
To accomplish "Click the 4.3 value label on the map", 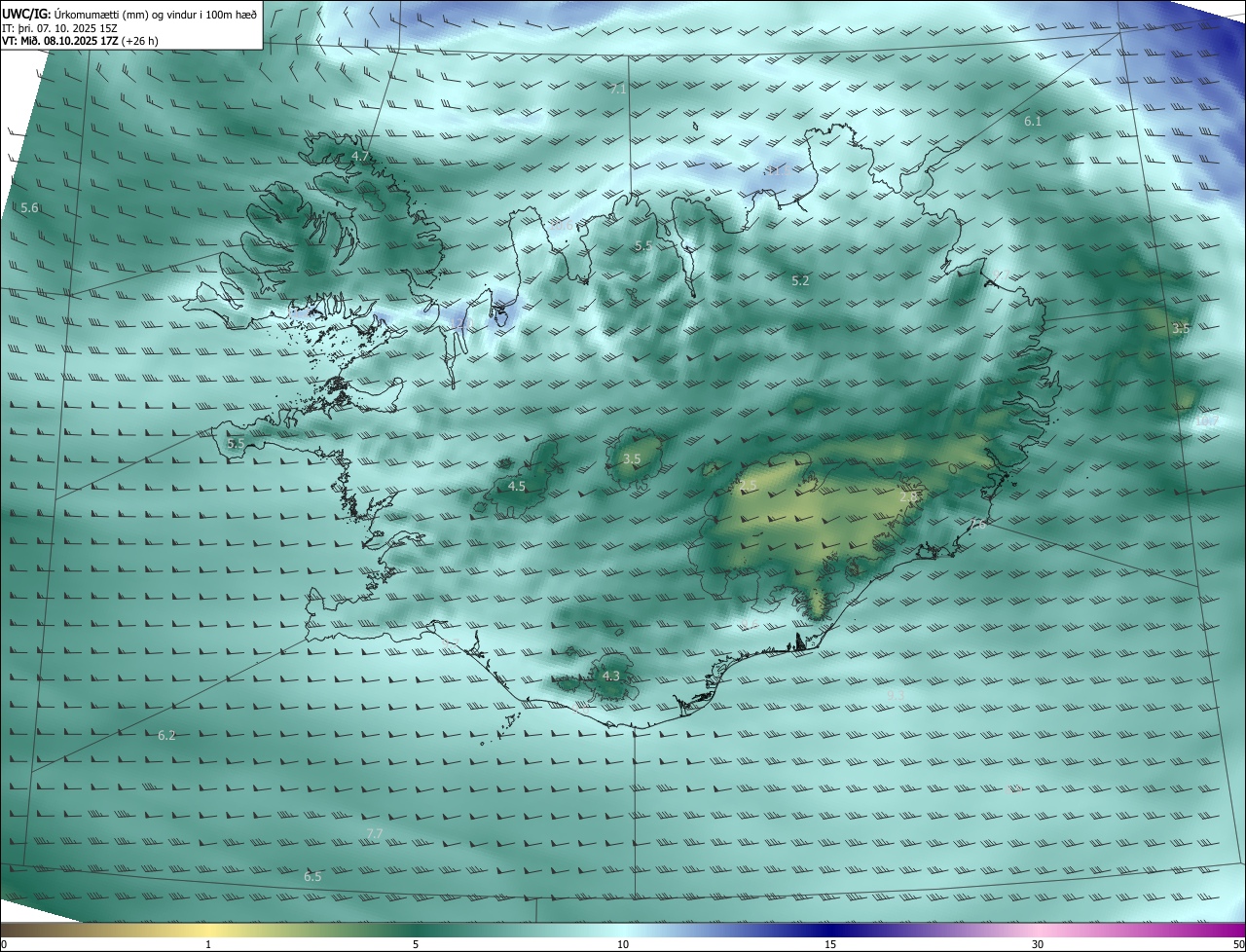I will pyautogui.click(x=610, y=677).
